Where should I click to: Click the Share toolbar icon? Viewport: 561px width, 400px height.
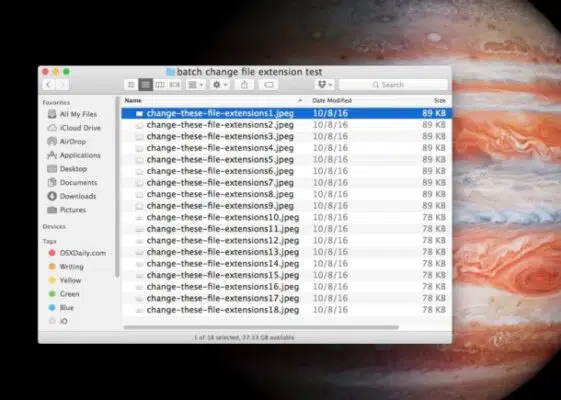244,85
